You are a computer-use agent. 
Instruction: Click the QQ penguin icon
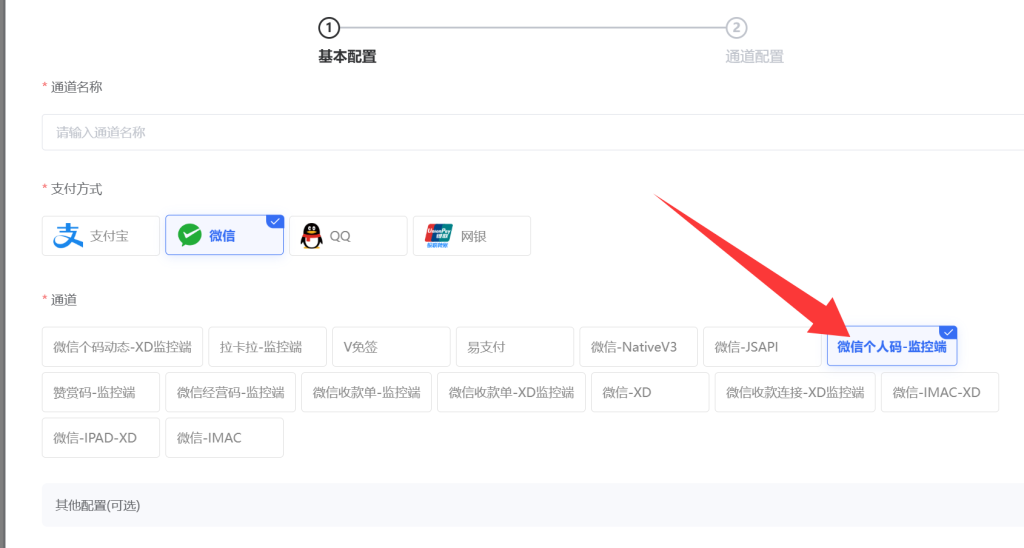tap(311, 236)
